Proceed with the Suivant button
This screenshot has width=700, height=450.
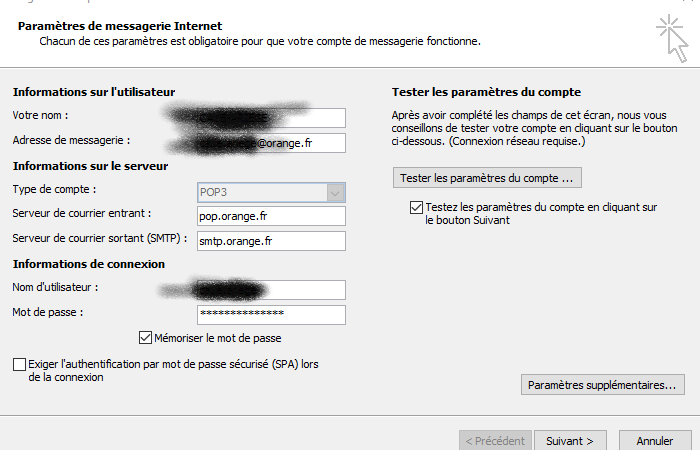coord(570,440)
